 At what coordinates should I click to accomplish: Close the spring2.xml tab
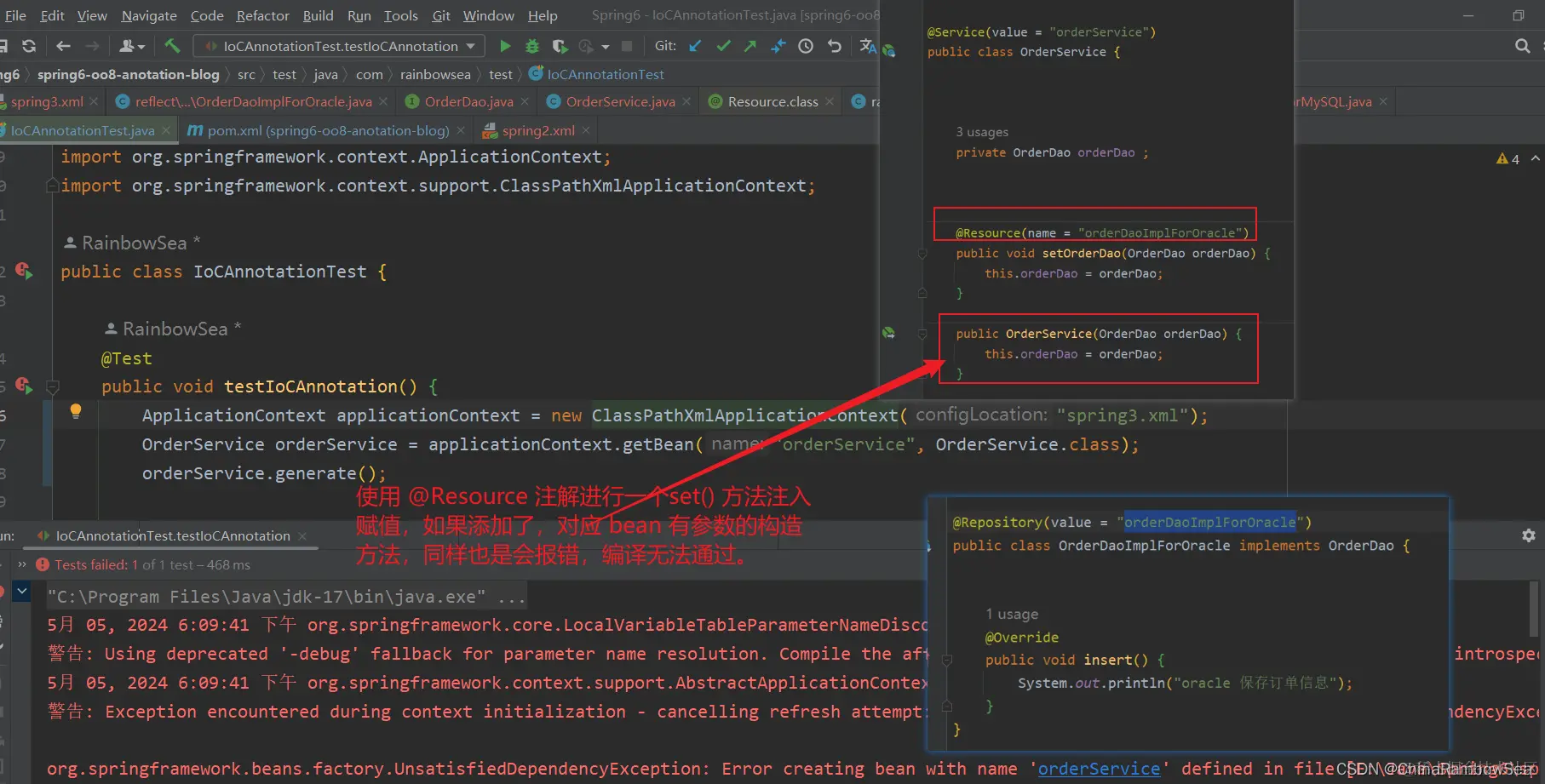586,130
